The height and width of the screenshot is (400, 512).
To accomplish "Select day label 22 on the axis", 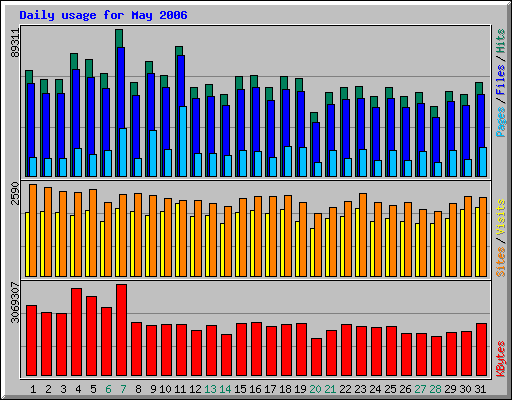I will (x=345, y=389).
